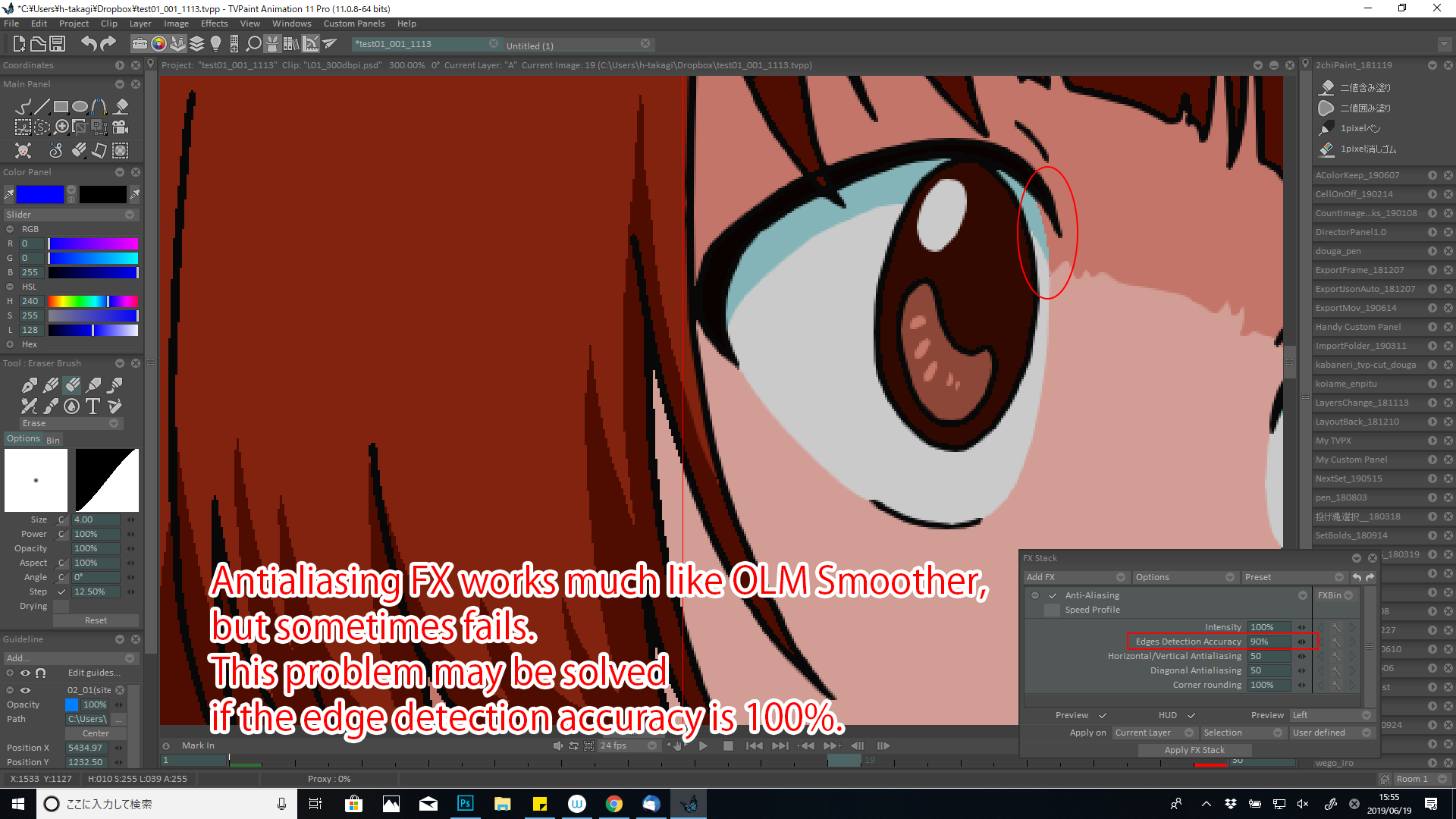
Task: Select the camera tool in the Main Panel
Action: tap(120, 127)
